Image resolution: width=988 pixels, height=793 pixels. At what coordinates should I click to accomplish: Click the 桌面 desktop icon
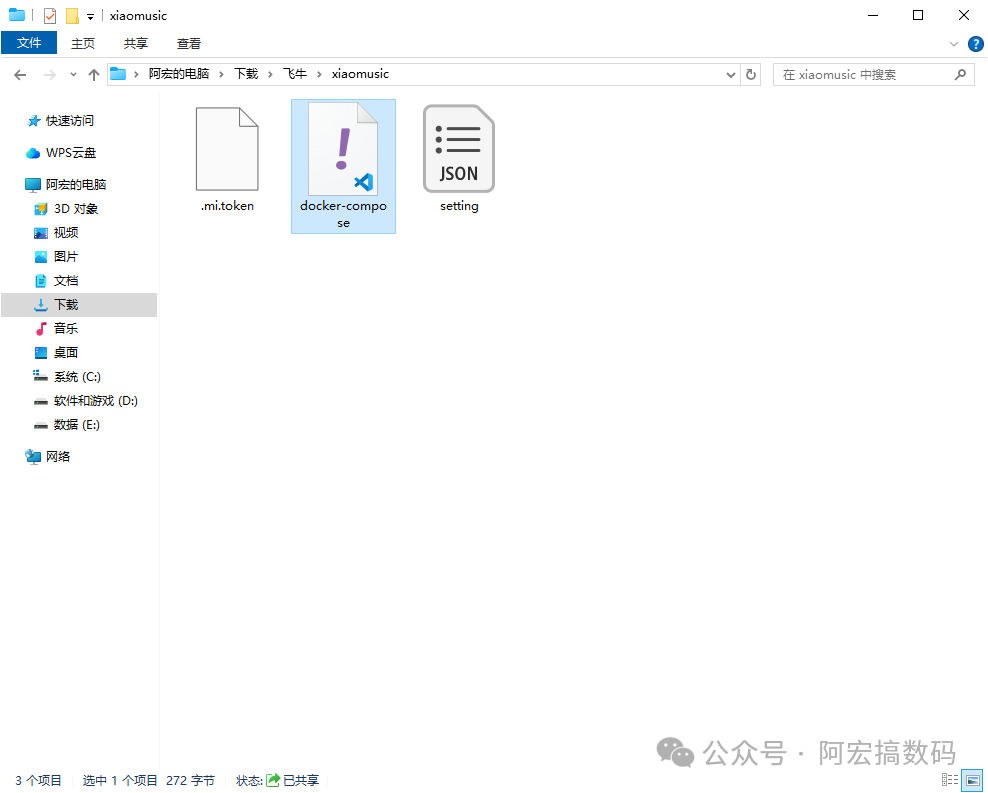click(x=41, y=353)
